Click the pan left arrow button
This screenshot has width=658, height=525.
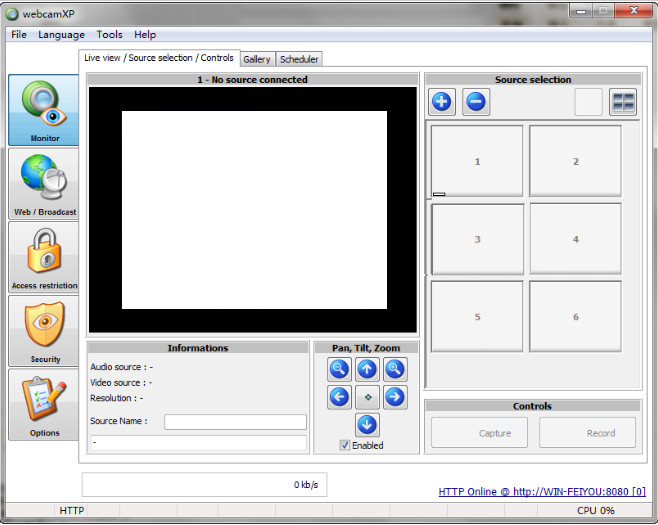(339, 398)
